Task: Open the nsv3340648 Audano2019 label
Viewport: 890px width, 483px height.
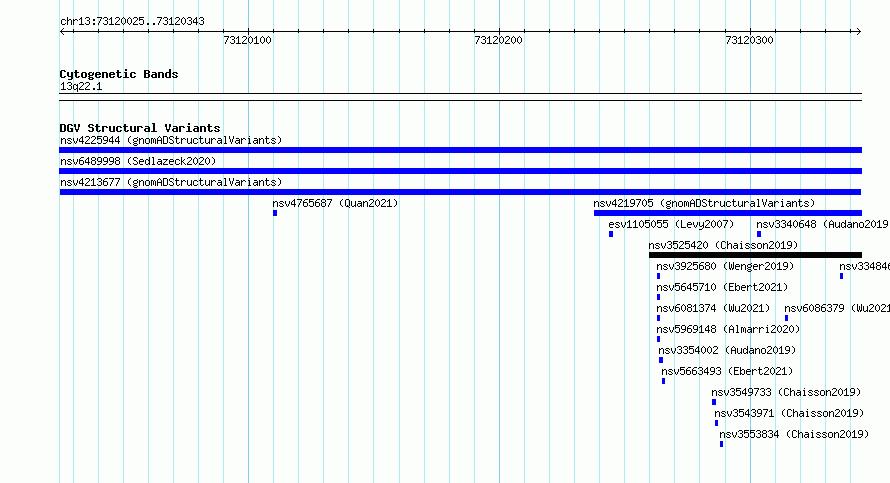Action: (x=822, y=224)
